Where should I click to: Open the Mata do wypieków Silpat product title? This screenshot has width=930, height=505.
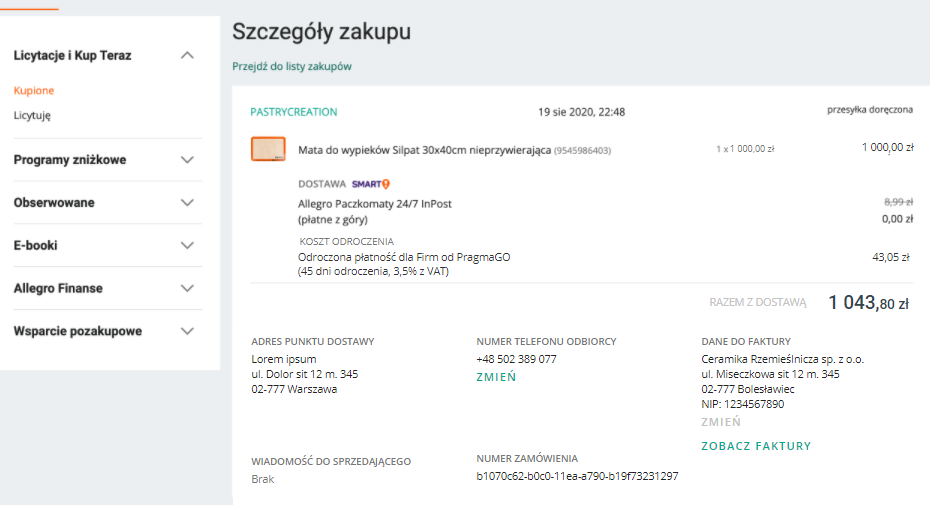point(425,150)
